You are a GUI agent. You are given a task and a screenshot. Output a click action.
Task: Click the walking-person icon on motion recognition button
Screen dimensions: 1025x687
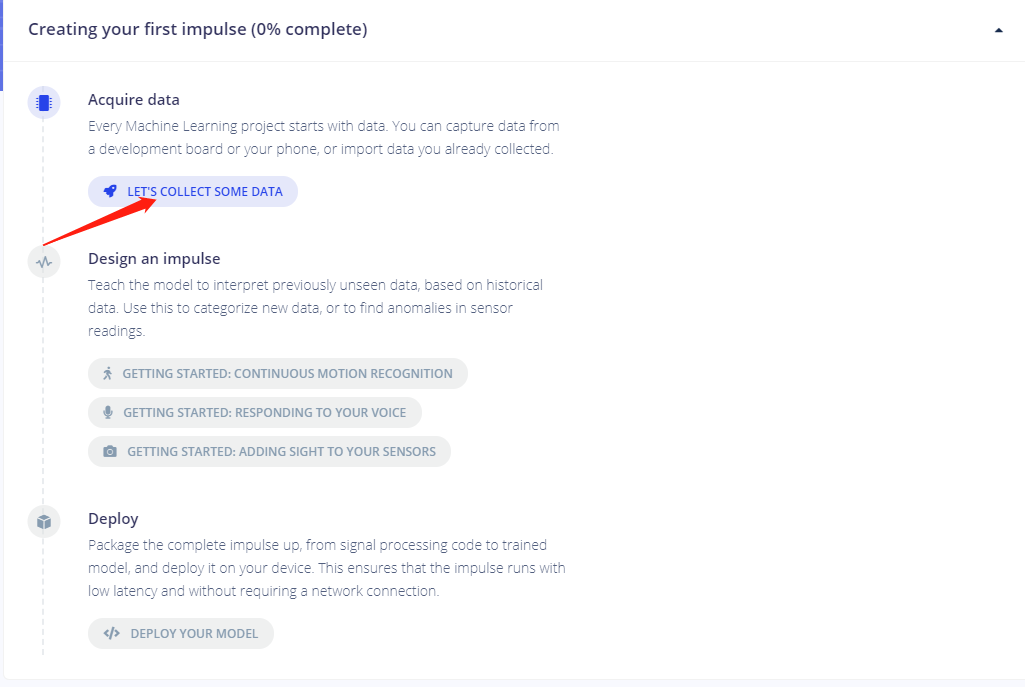point(112,373)
